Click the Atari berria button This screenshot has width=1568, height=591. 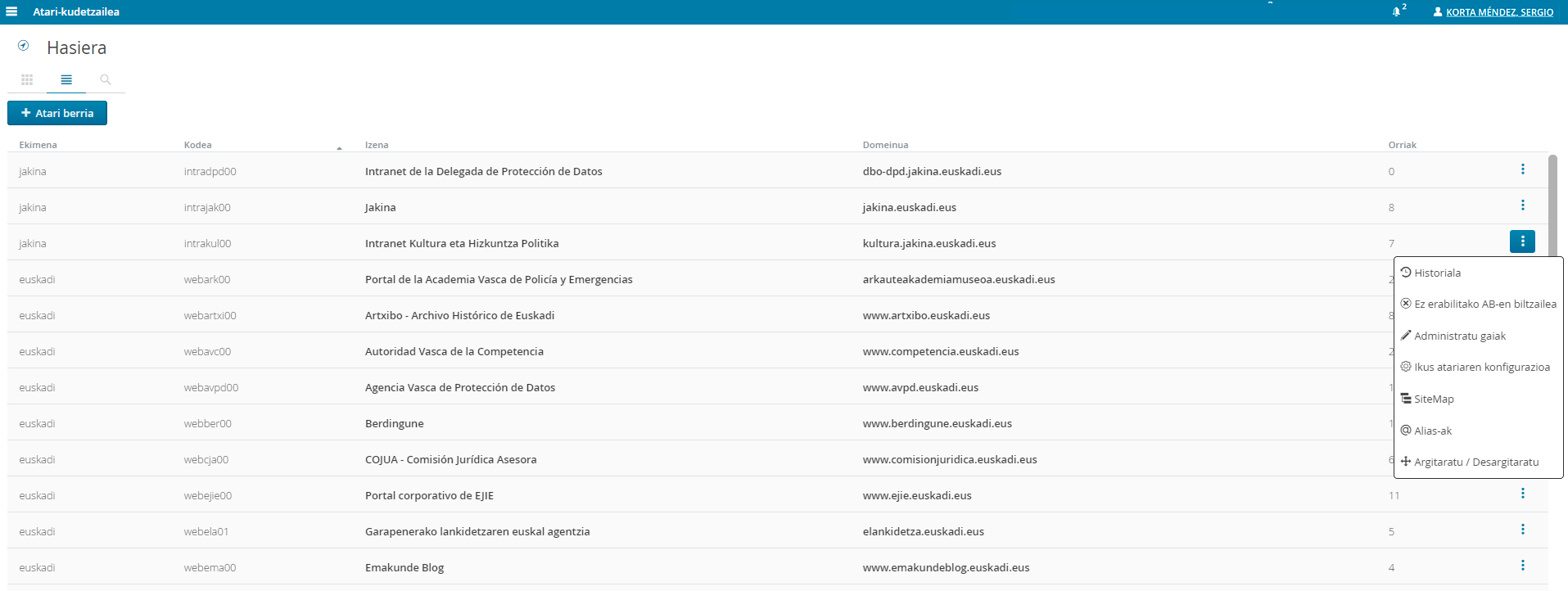(57, 113)
